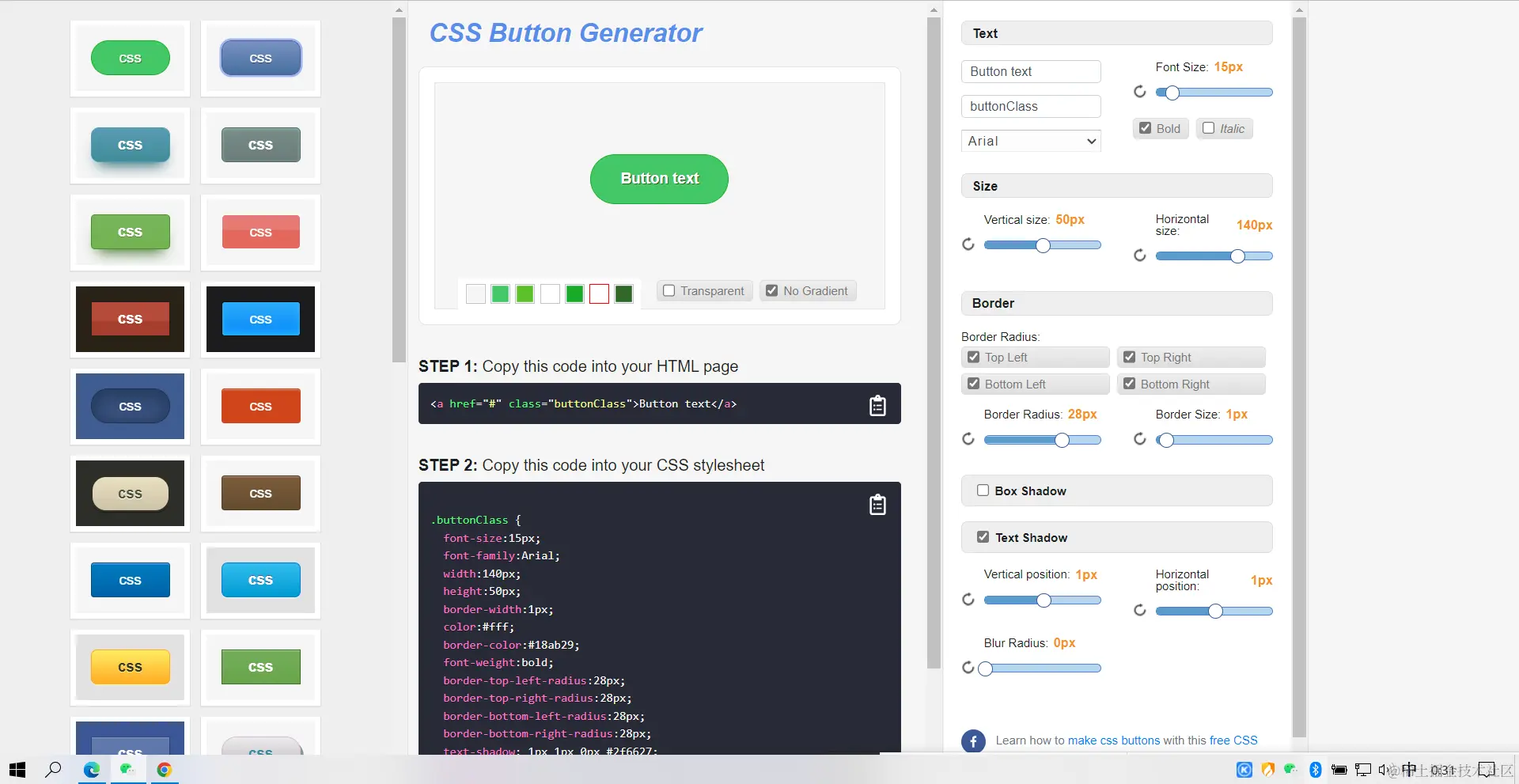Open Microsoft Edge from the taskbar

coord(92,770)
